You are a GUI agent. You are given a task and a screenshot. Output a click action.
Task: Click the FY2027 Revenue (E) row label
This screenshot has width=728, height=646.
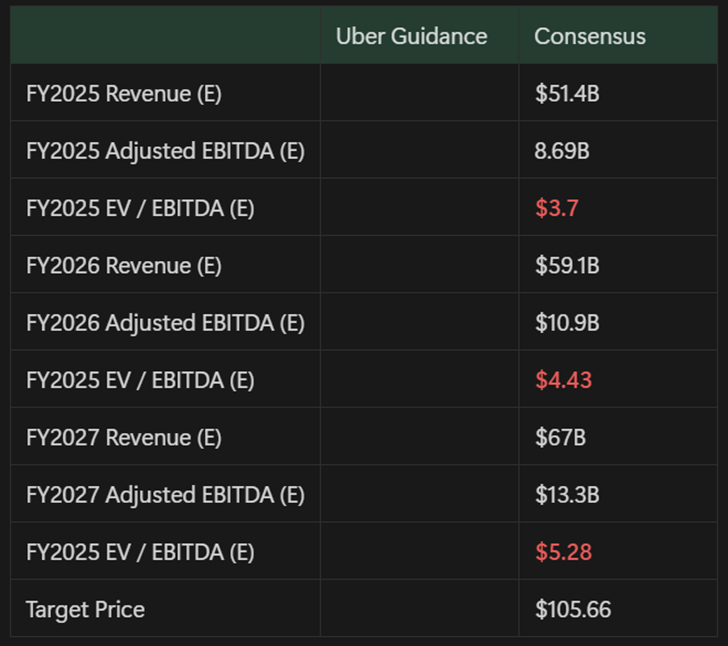point(124,437)
